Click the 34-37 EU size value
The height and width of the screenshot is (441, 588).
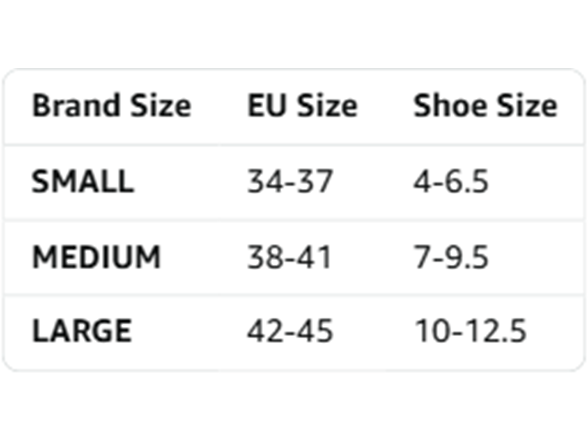point(290,182)
